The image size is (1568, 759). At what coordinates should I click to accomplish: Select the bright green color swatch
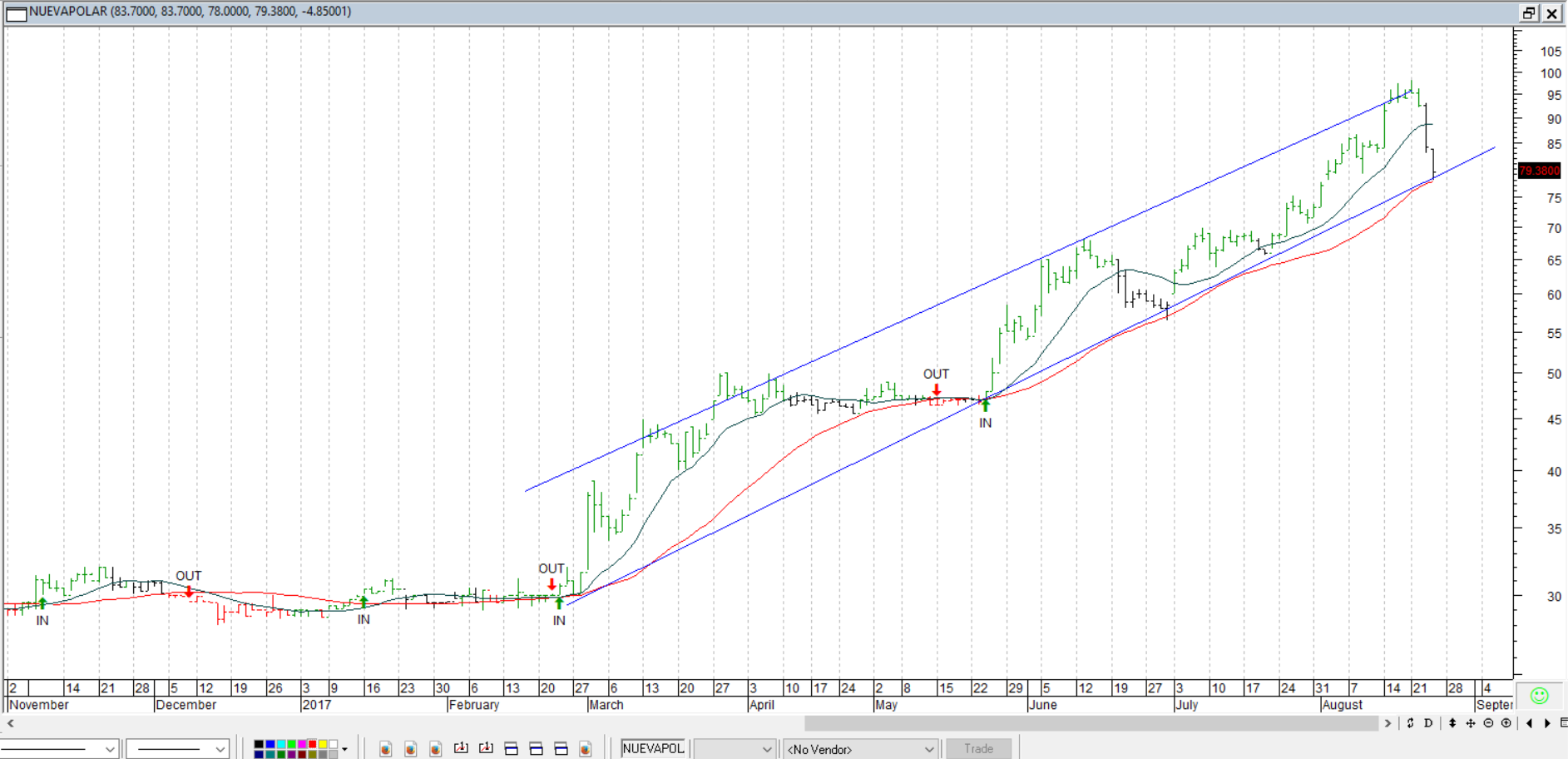[291, 744]
